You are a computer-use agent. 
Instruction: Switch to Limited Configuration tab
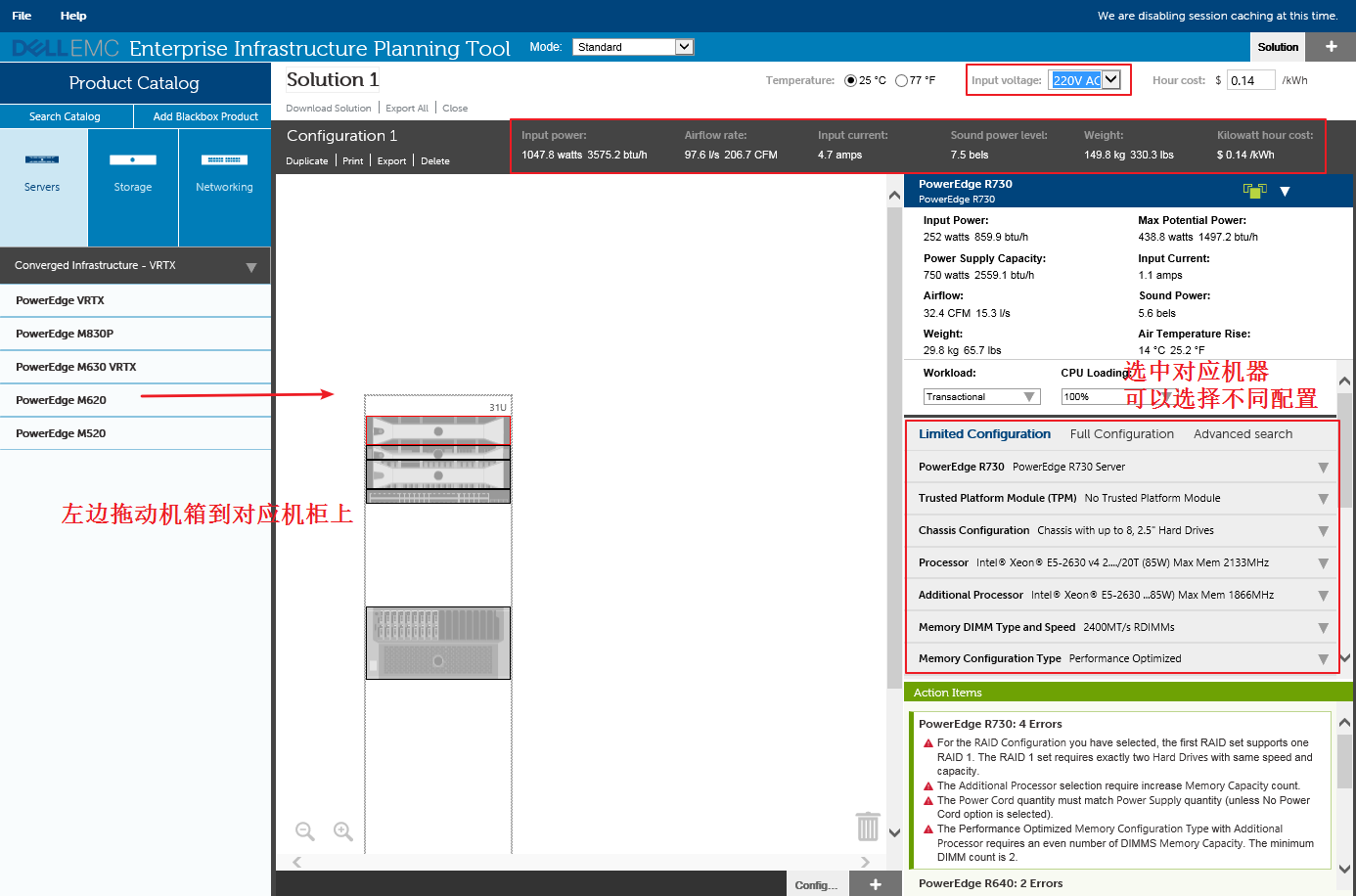(984, 433)
